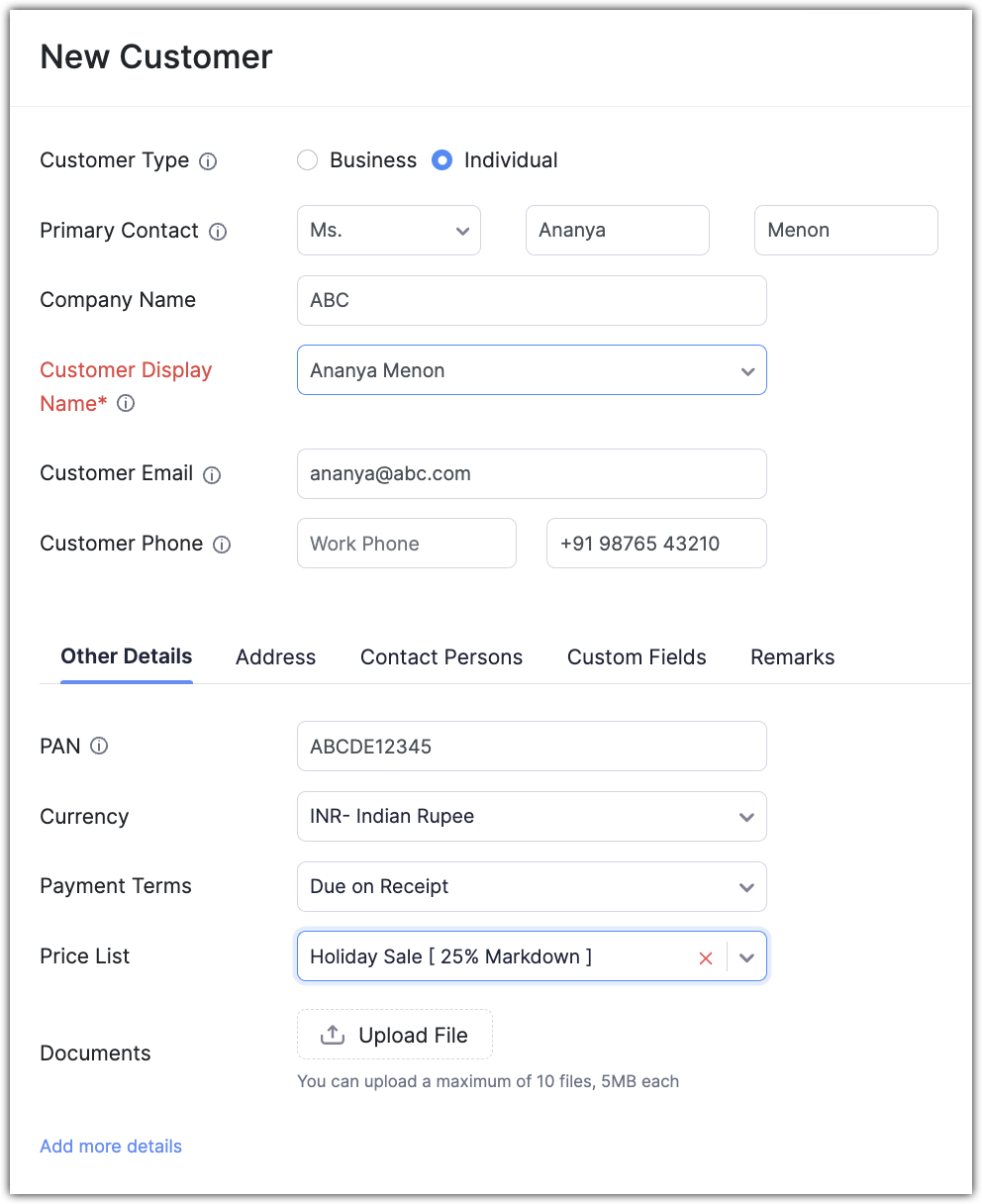Click the Customer Phone info icon

pyautogui.click(x=222, y=545)
